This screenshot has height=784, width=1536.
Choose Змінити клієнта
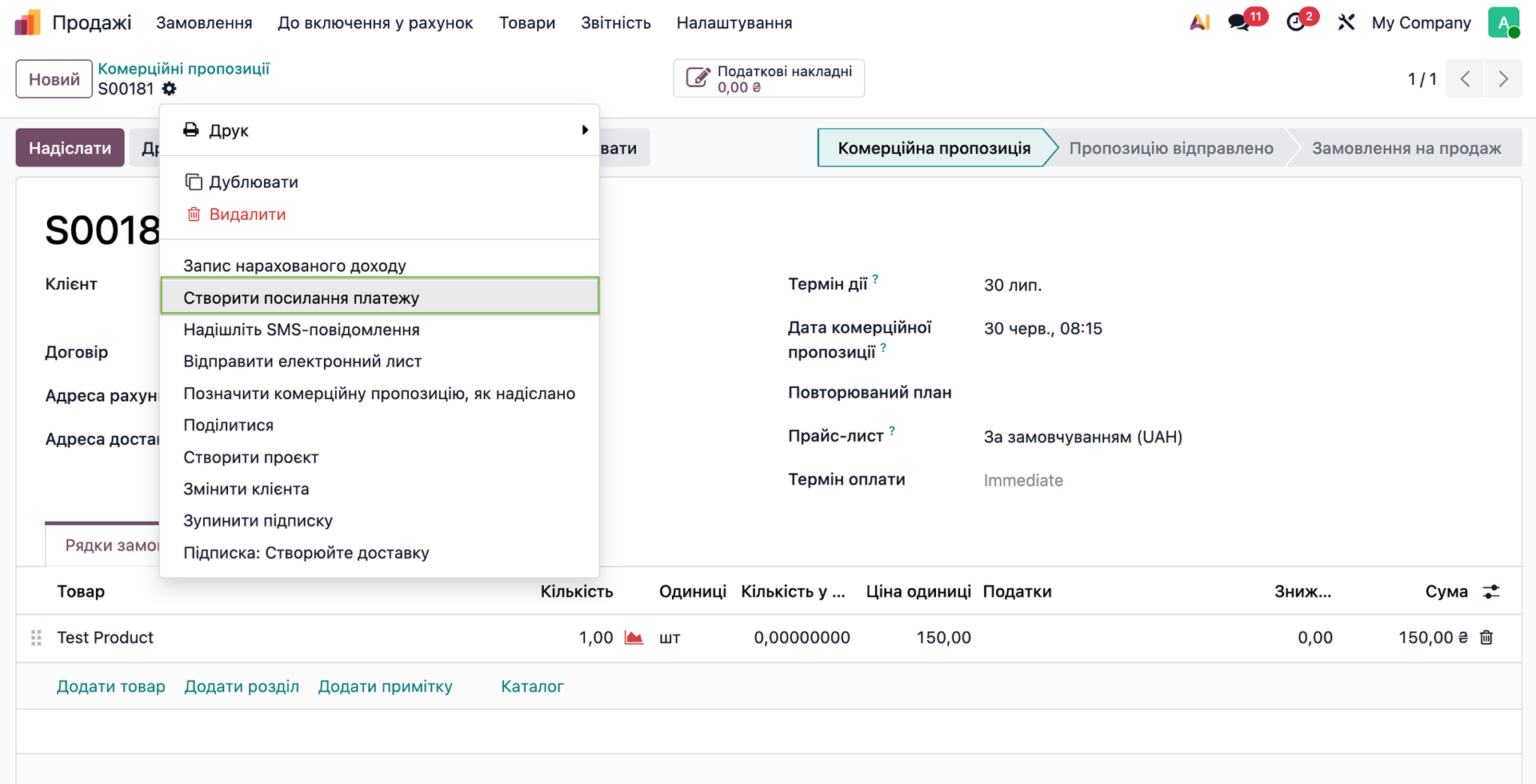(379, 489)
